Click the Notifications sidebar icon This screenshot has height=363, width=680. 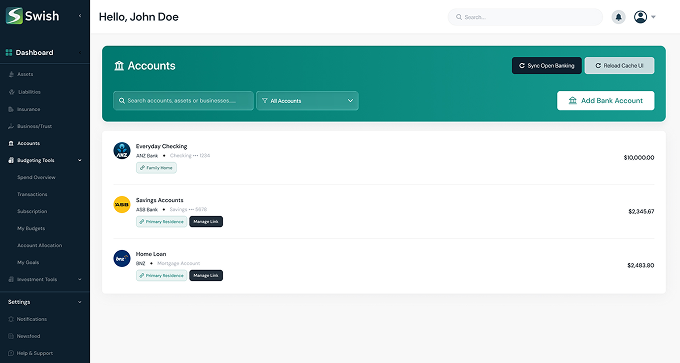[x=11, y=319]
